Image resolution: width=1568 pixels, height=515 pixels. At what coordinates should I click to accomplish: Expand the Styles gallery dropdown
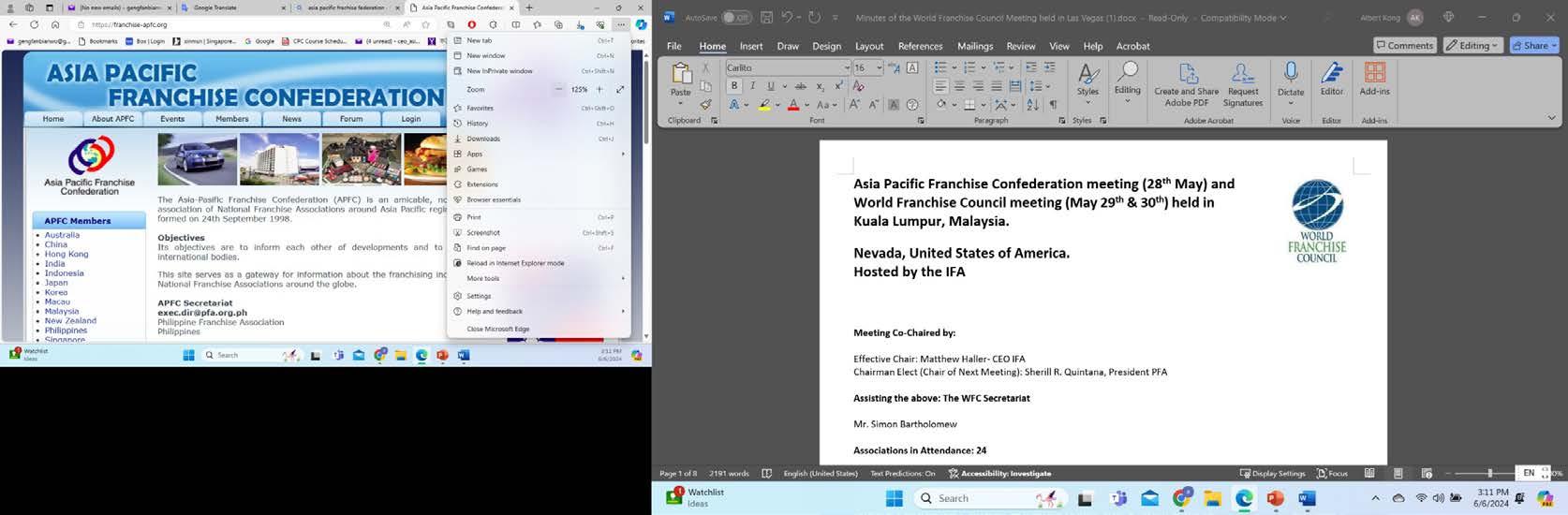[1087, 101]
